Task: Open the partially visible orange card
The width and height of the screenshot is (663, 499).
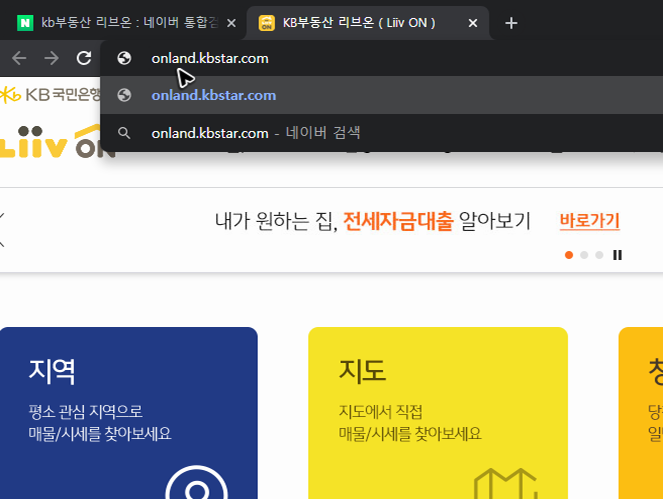Action: 641,413
